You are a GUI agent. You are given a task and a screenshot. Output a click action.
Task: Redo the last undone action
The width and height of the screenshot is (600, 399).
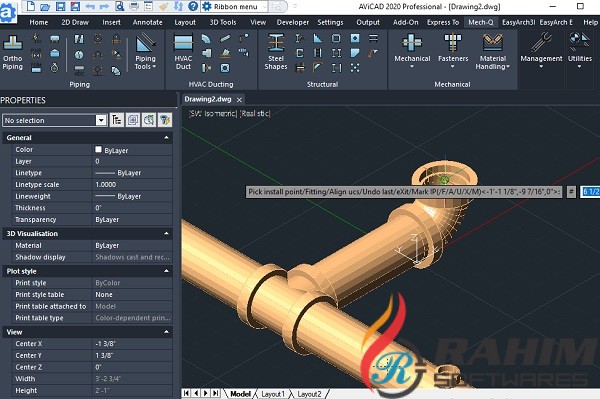(104, 6)
